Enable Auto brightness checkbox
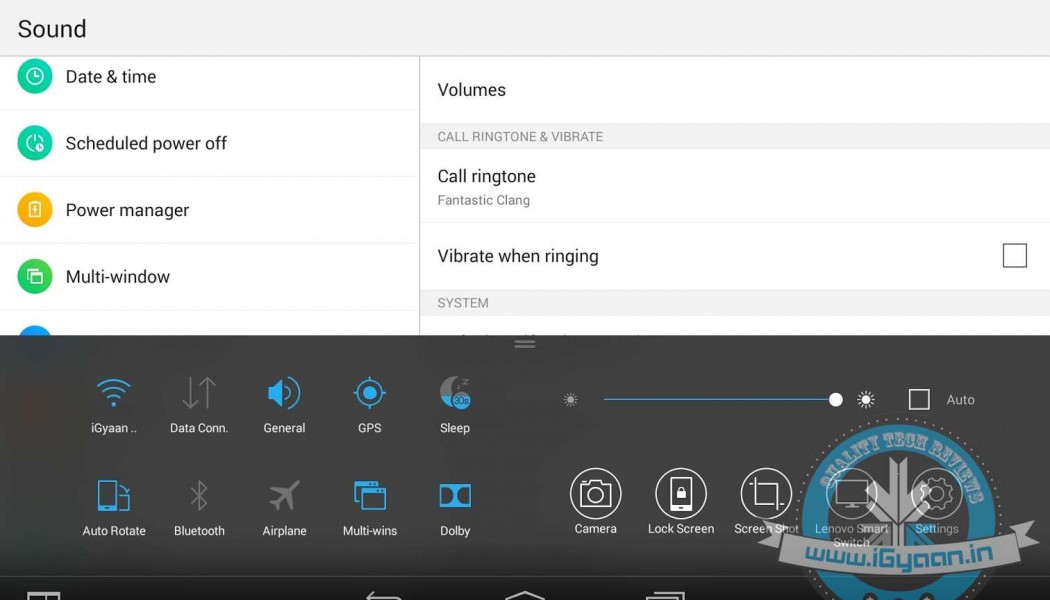Screen dimensions: 1050x600 [919, 400]
